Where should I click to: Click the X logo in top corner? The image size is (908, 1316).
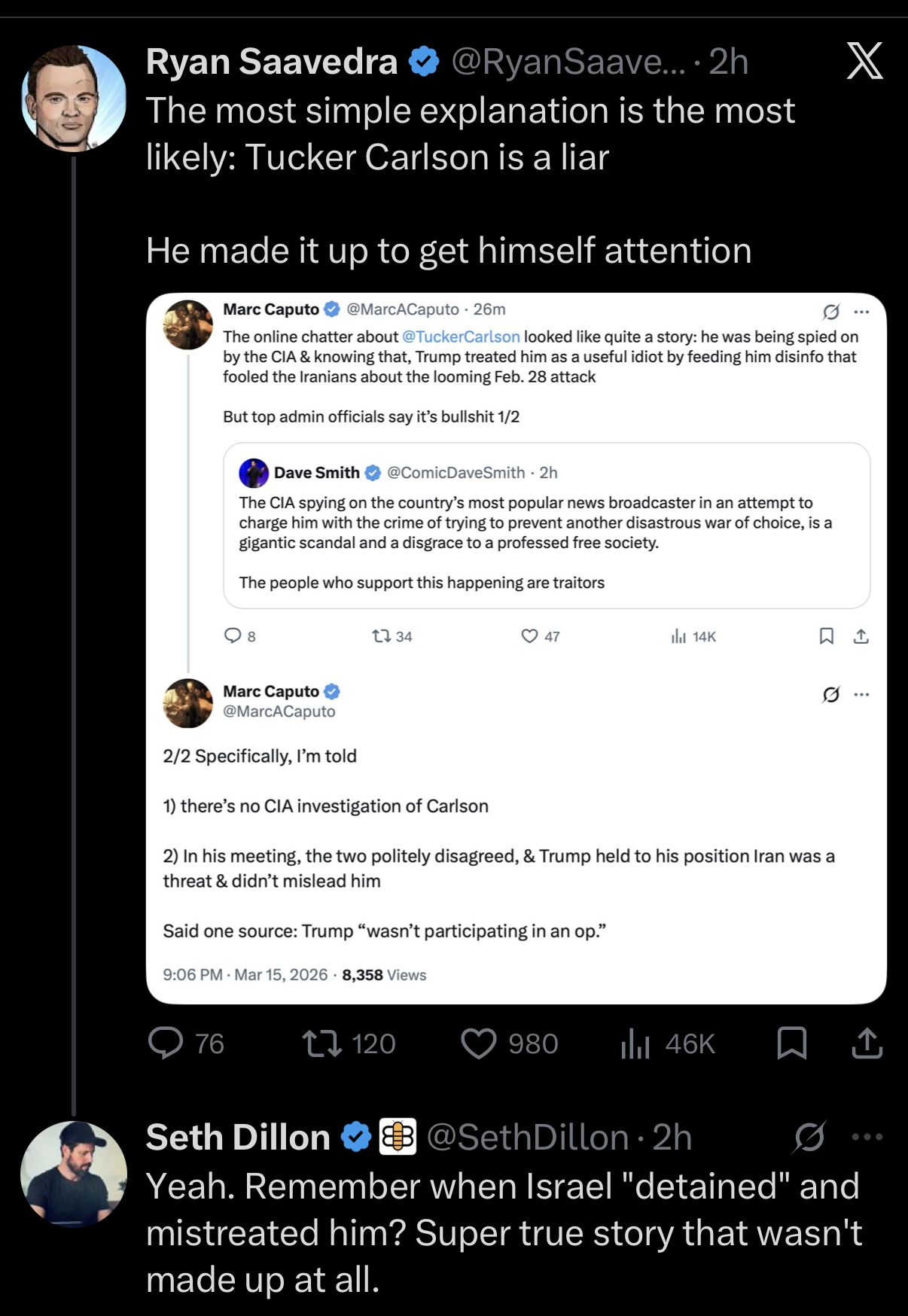pos(864,61)
